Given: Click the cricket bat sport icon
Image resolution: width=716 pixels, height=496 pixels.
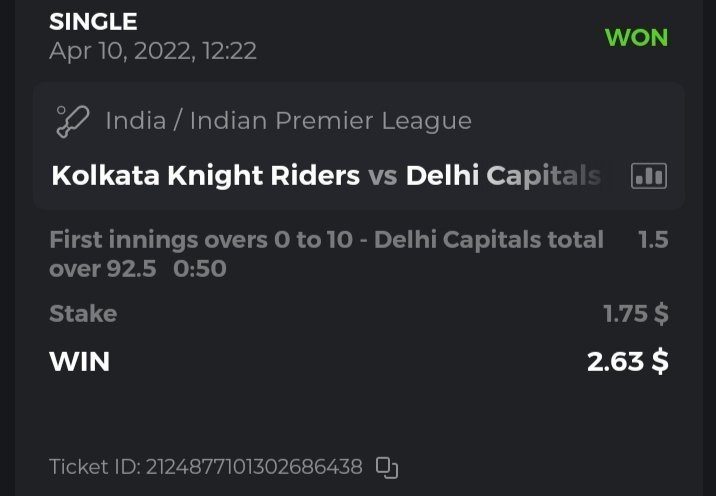Looking at the screenshot, I should pos(73,122).
